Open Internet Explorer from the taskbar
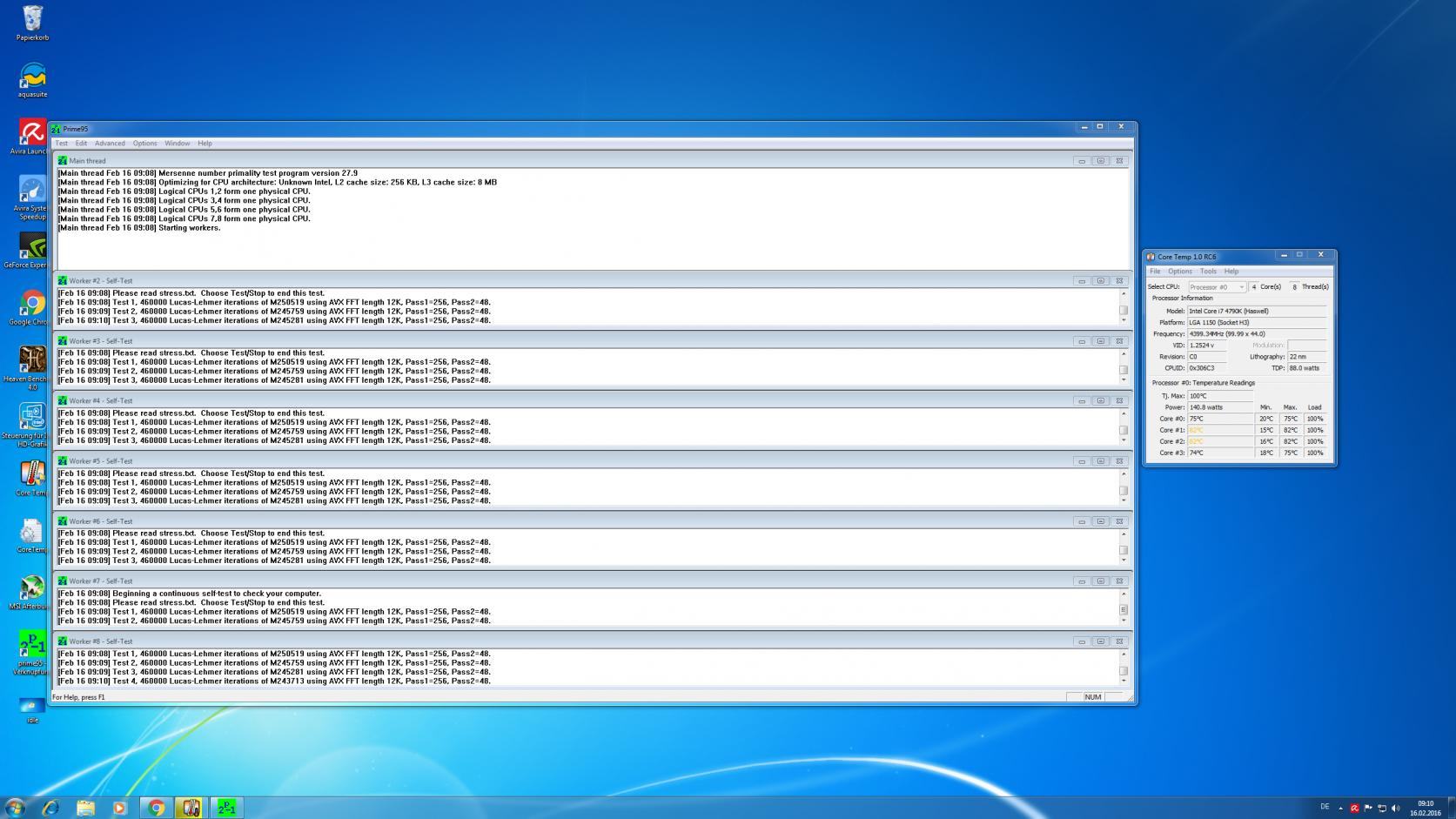 pyautogui.click(x=50, y=808)
